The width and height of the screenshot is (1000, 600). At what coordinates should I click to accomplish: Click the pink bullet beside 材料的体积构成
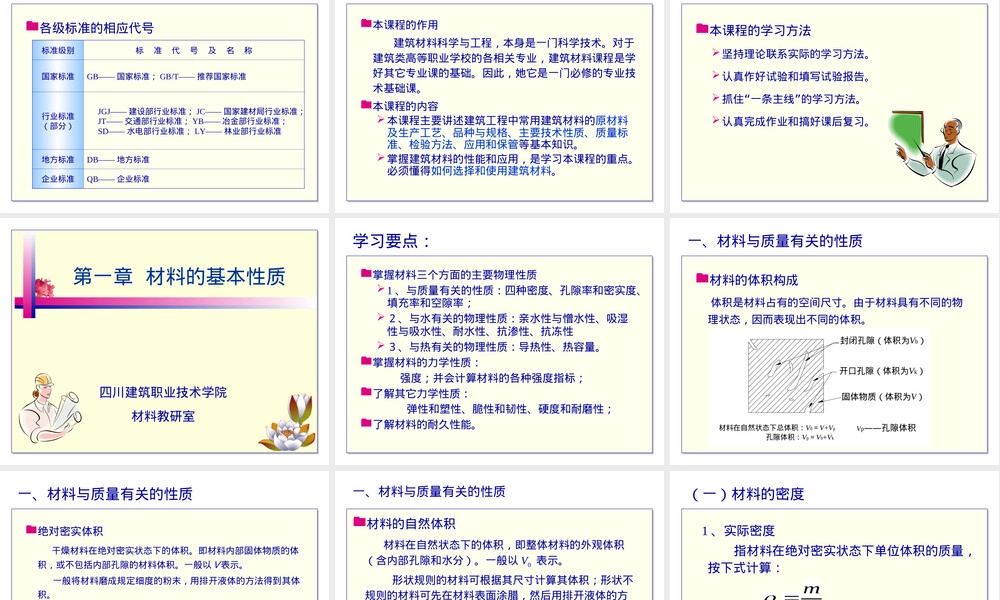pos(702,278)
